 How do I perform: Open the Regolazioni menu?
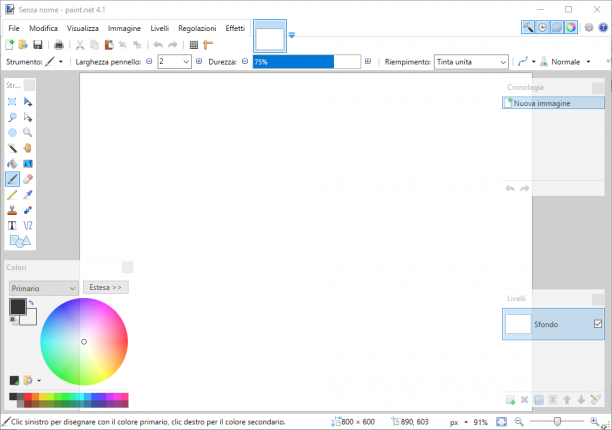[197, 28]
